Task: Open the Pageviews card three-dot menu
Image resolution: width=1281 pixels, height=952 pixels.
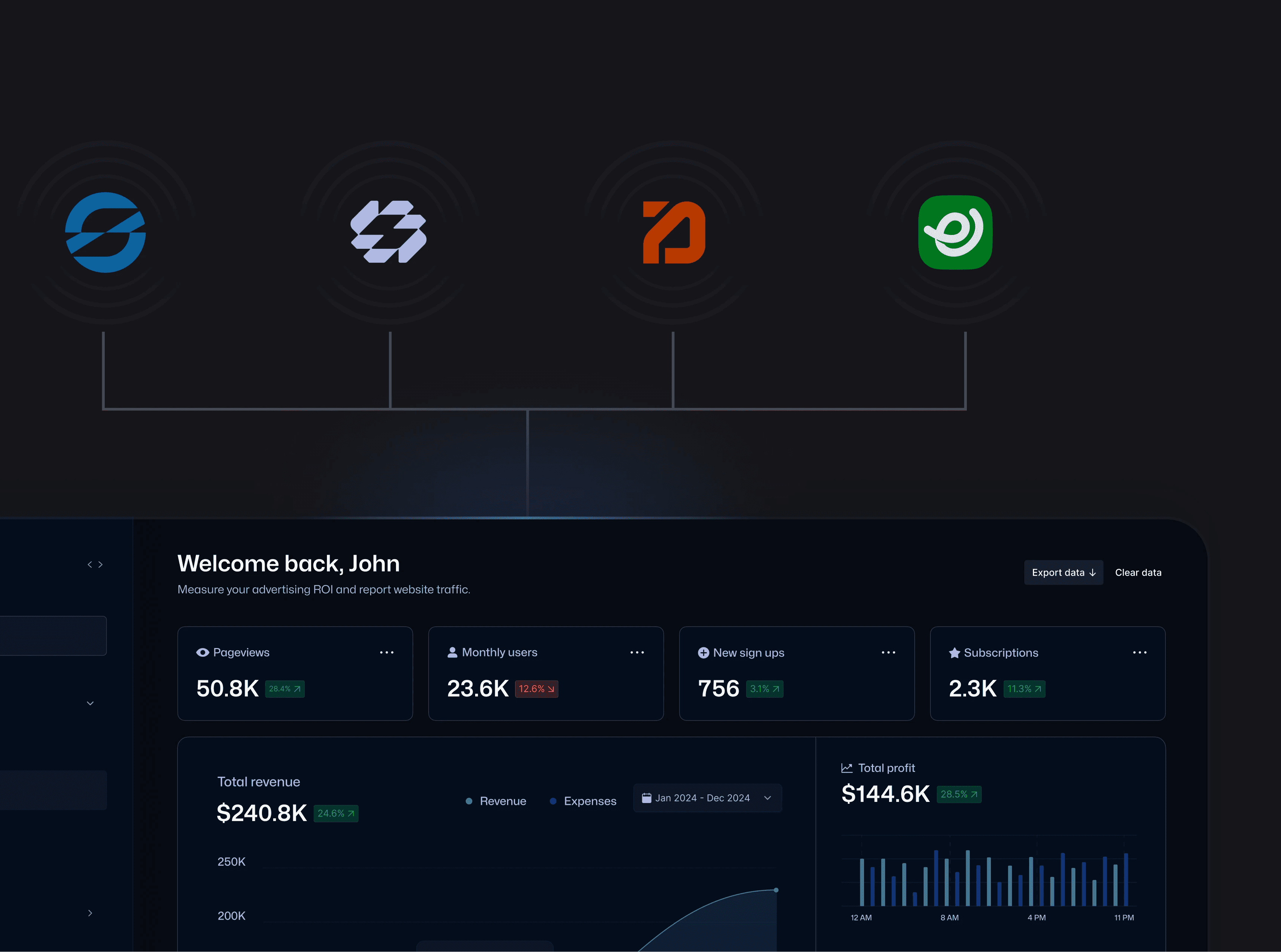Action: (x=387, y=652)
